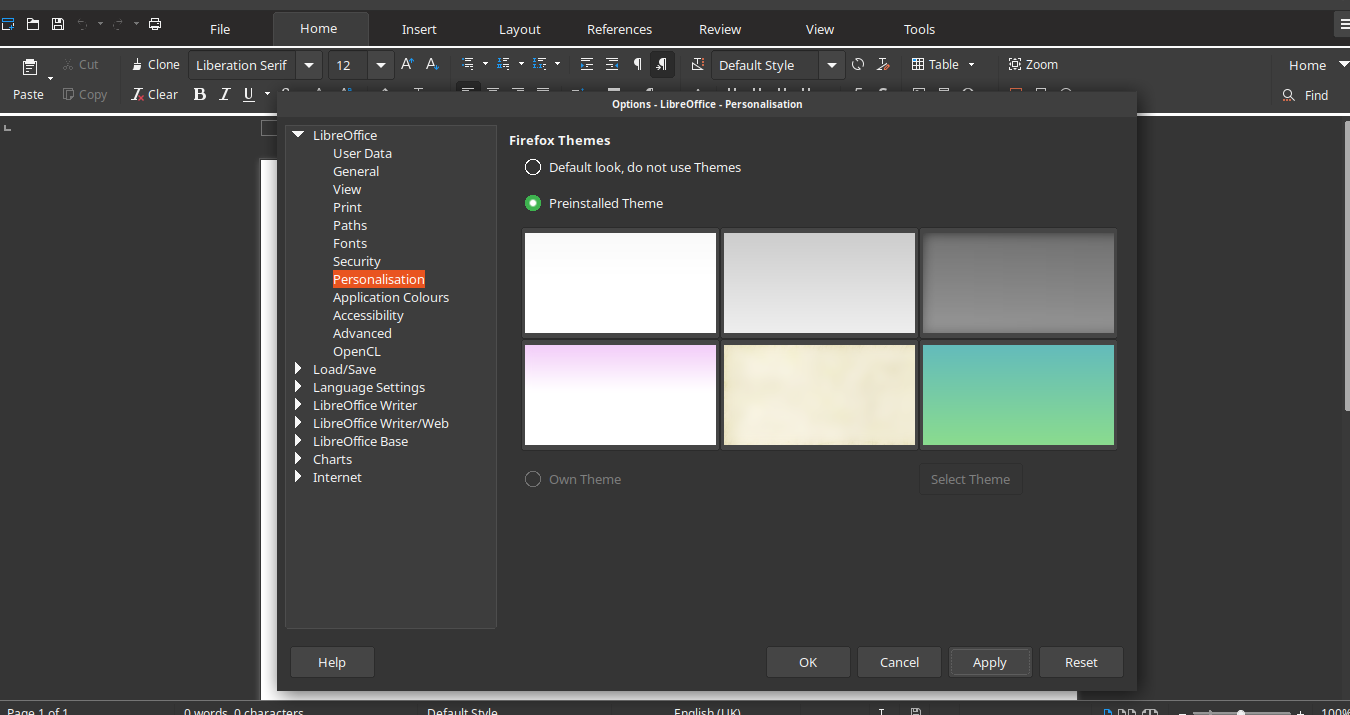Select 'Default look, do not use Themes'
Viewport: 1350px width, 715px height.
pyautogui.click(x=533, y=167)
